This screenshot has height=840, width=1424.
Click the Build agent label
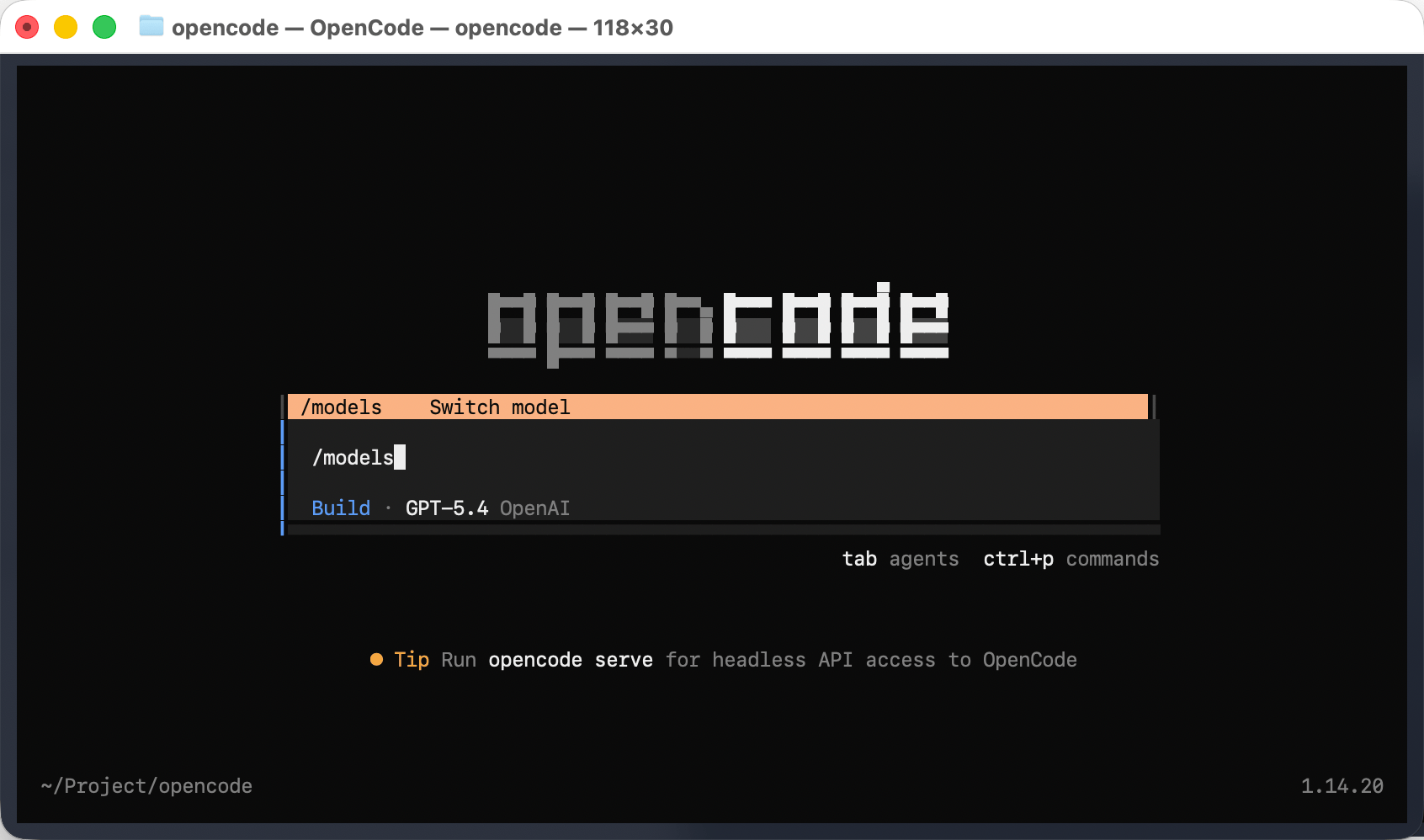(x=341, y=508)
